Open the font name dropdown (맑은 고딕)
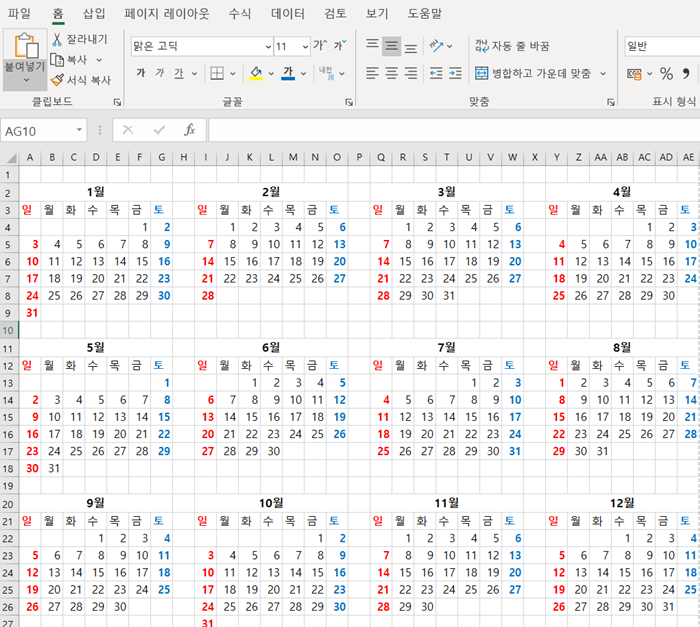 (268, 46)
